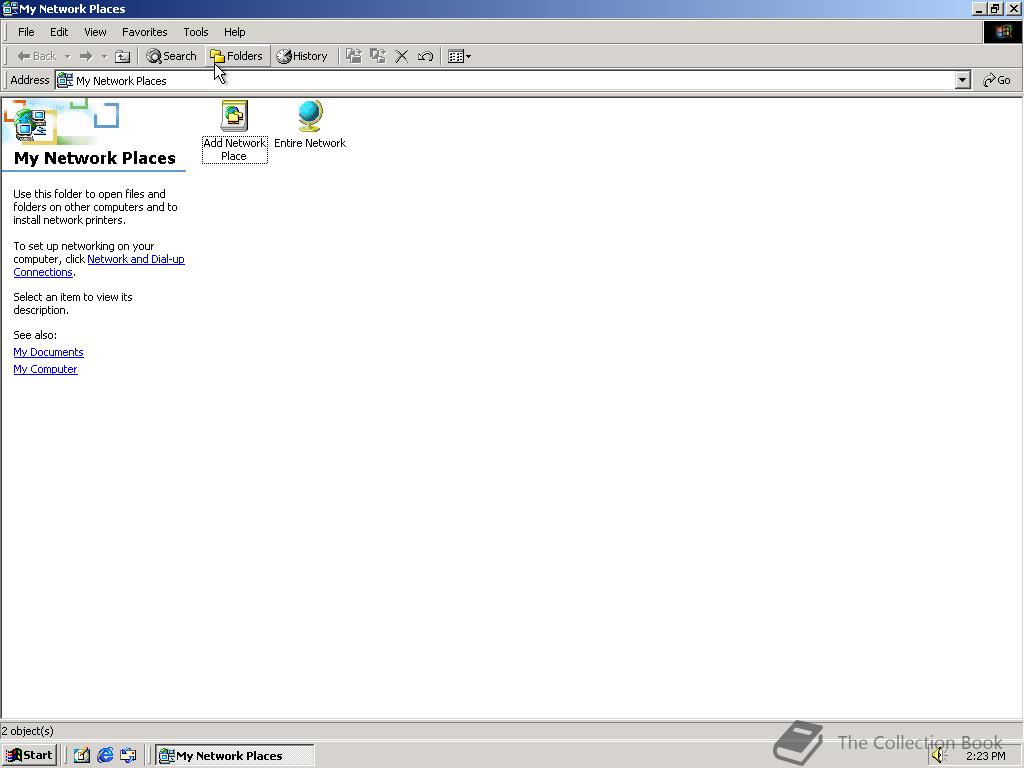Toggle the Folders pane

click(x=236, y=56)
